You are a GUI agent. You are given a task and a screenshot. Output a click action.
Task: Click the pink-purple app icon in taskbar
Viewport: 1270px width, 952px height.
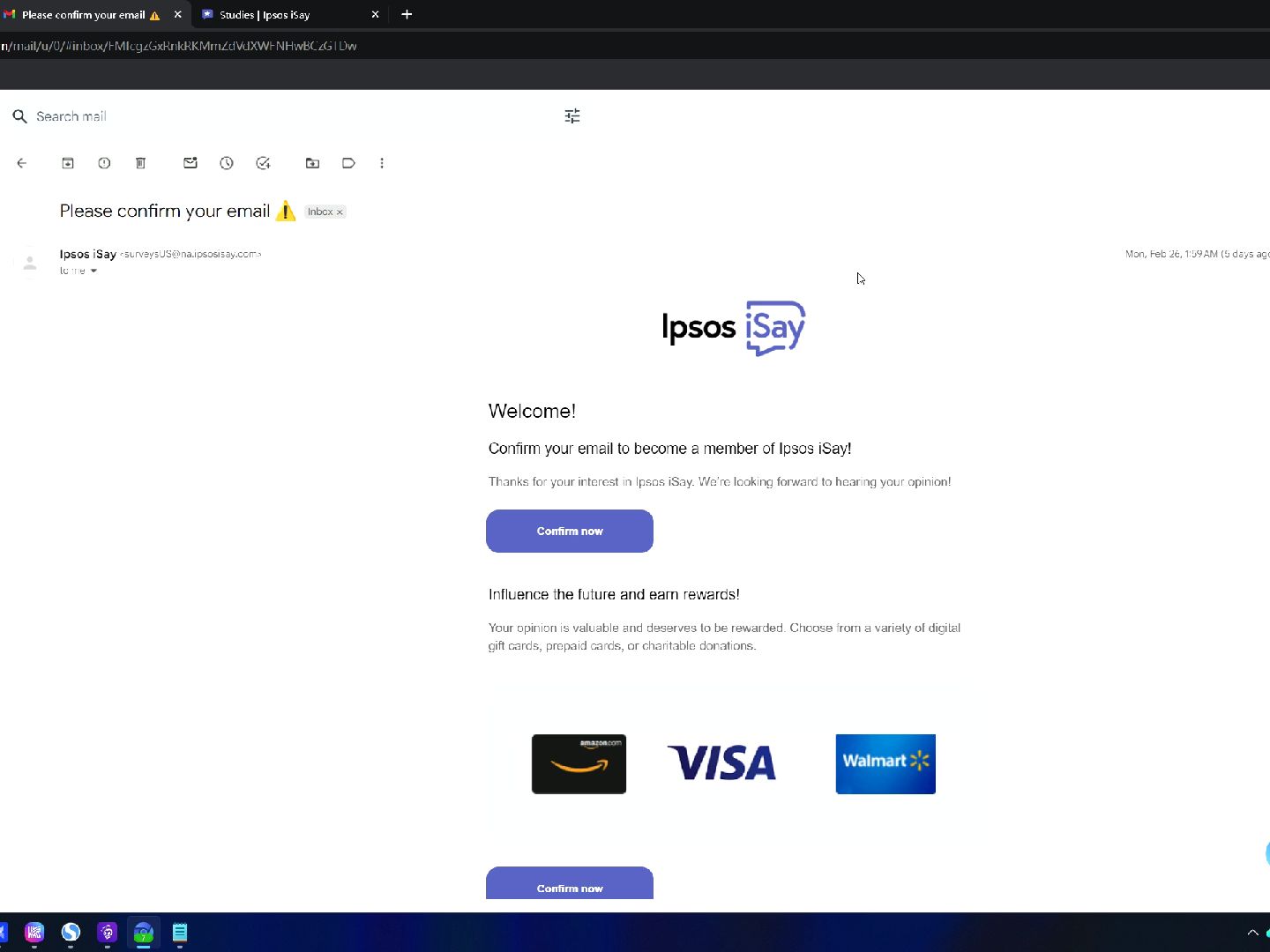coord(34,933)
